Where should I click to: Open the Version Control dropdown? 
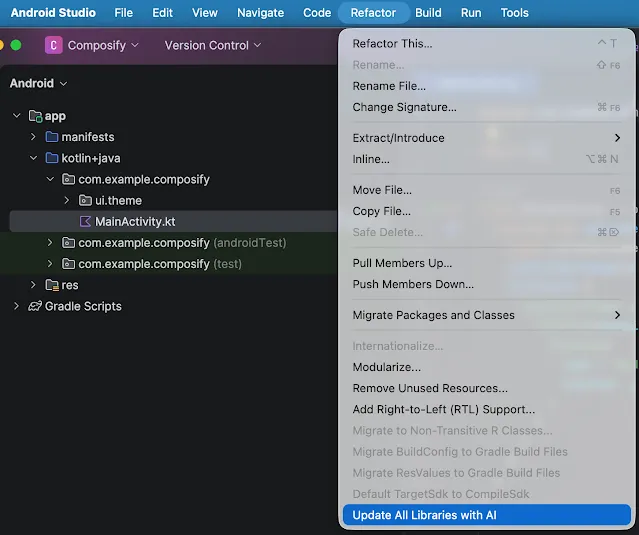pos(212,45)
